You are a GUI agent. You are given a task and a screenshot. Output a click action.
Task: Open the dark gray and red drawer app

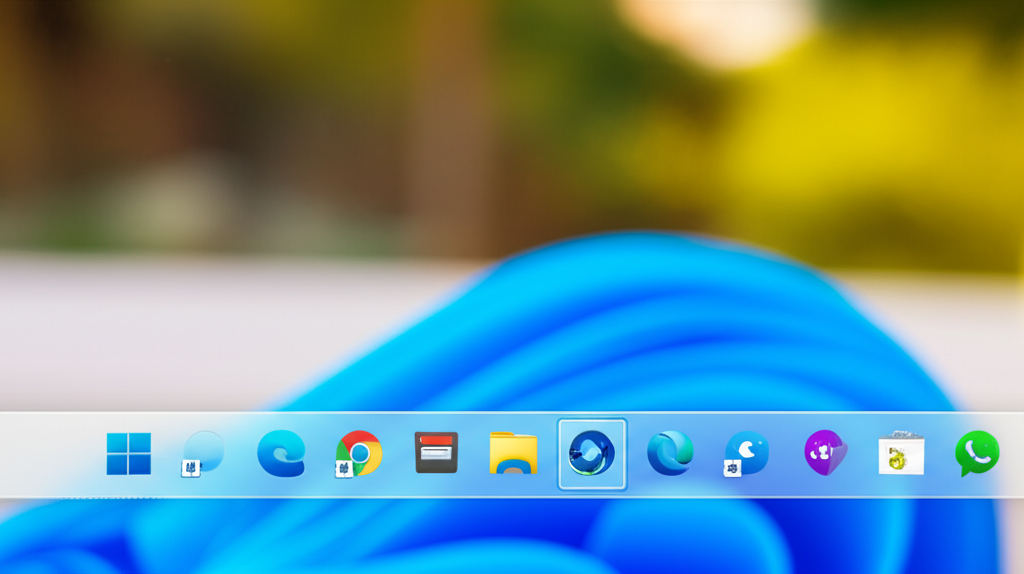click(436, 453)
